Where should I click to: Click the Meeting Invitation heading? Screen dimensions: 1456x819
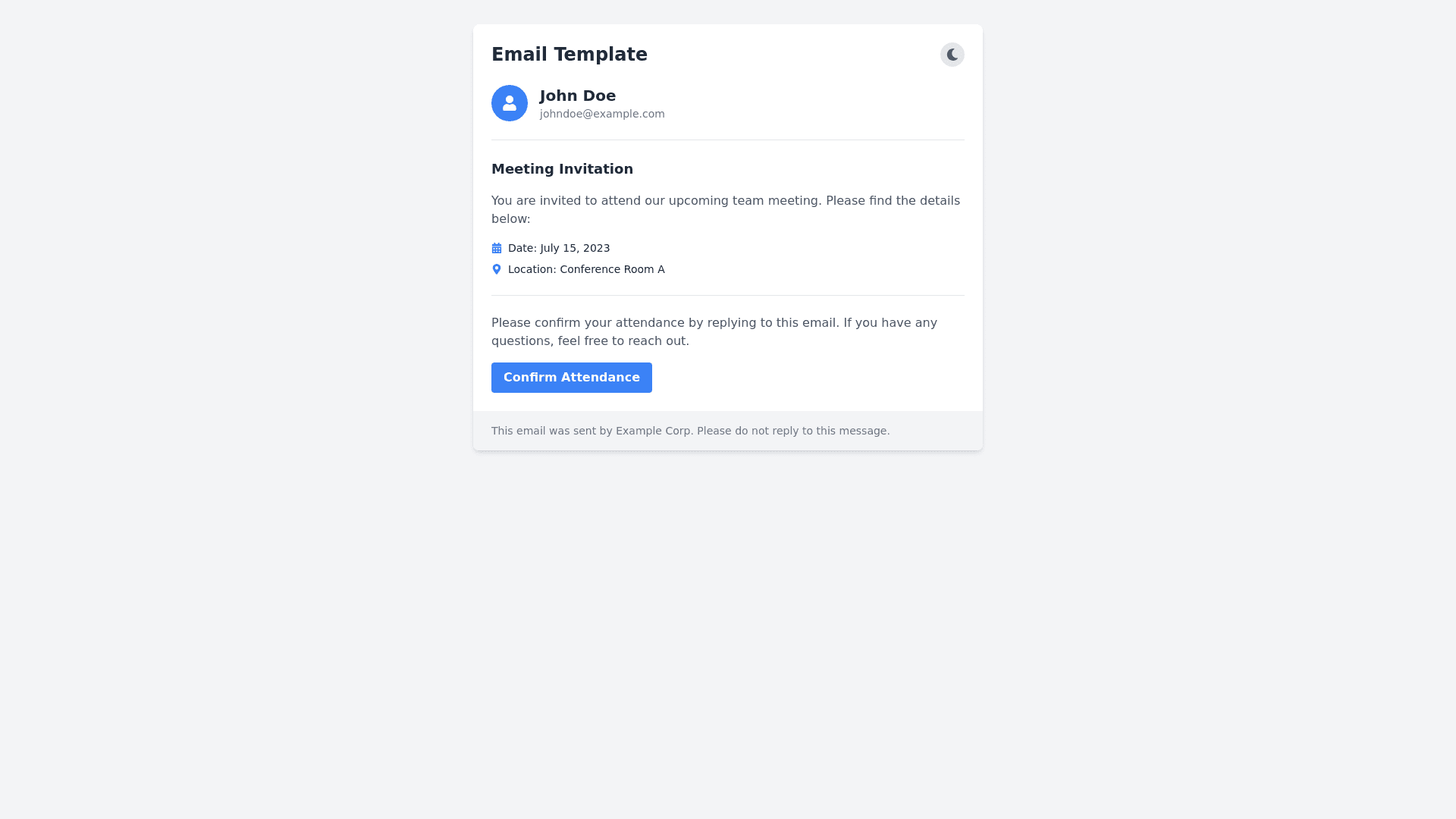(x=562, y=169)
